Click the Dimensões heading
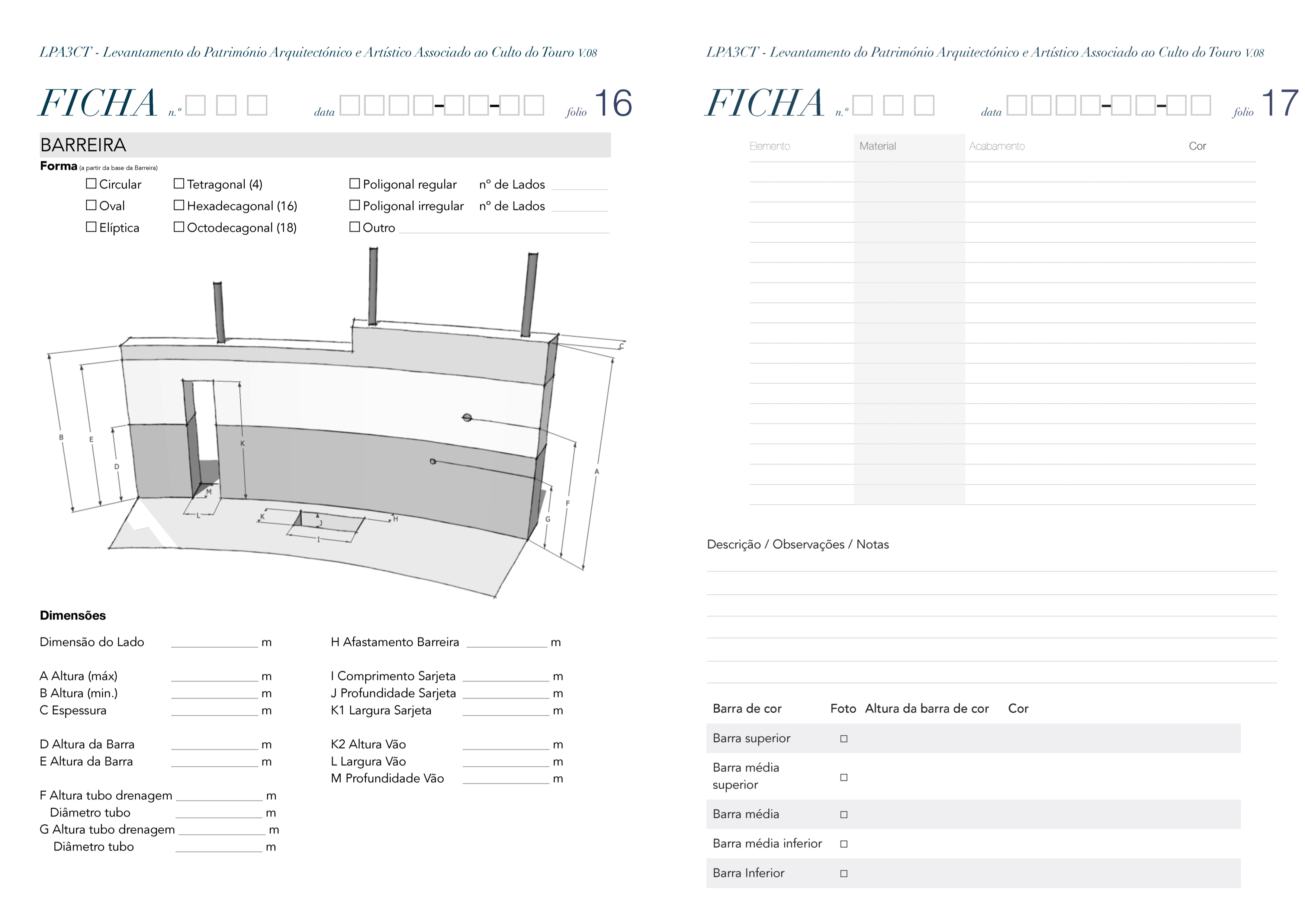The image size is (1305, 924). click(x=73, y=616)
